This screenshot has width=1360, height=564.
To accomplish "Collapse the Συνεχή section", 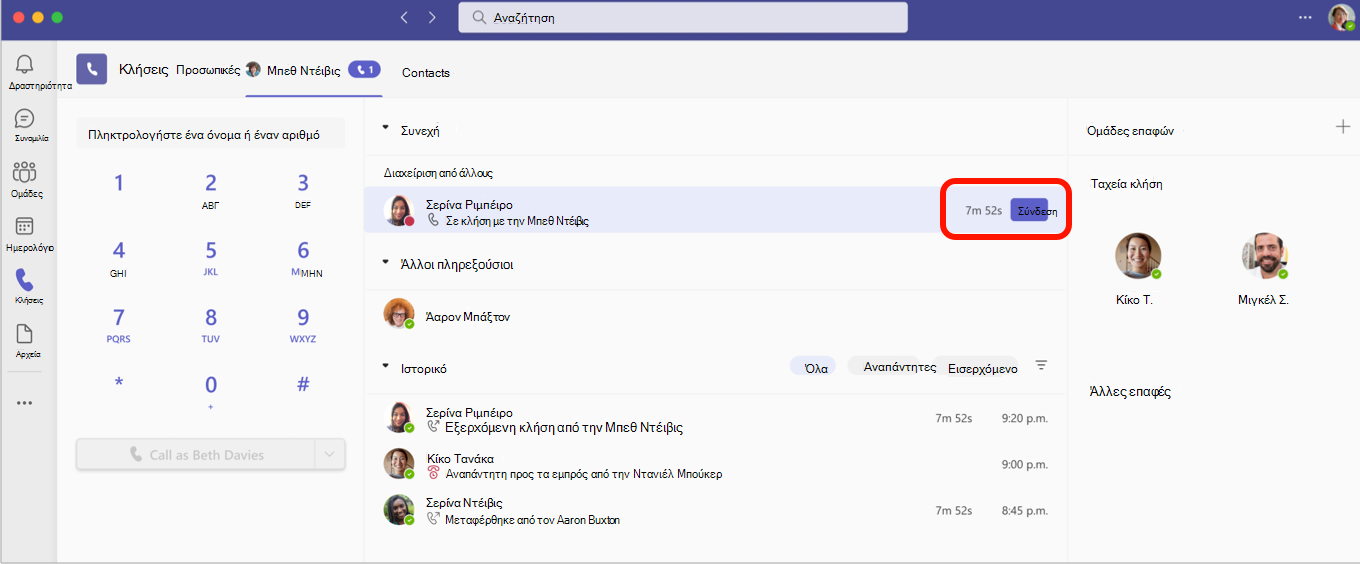I will [x=386, y=130].
